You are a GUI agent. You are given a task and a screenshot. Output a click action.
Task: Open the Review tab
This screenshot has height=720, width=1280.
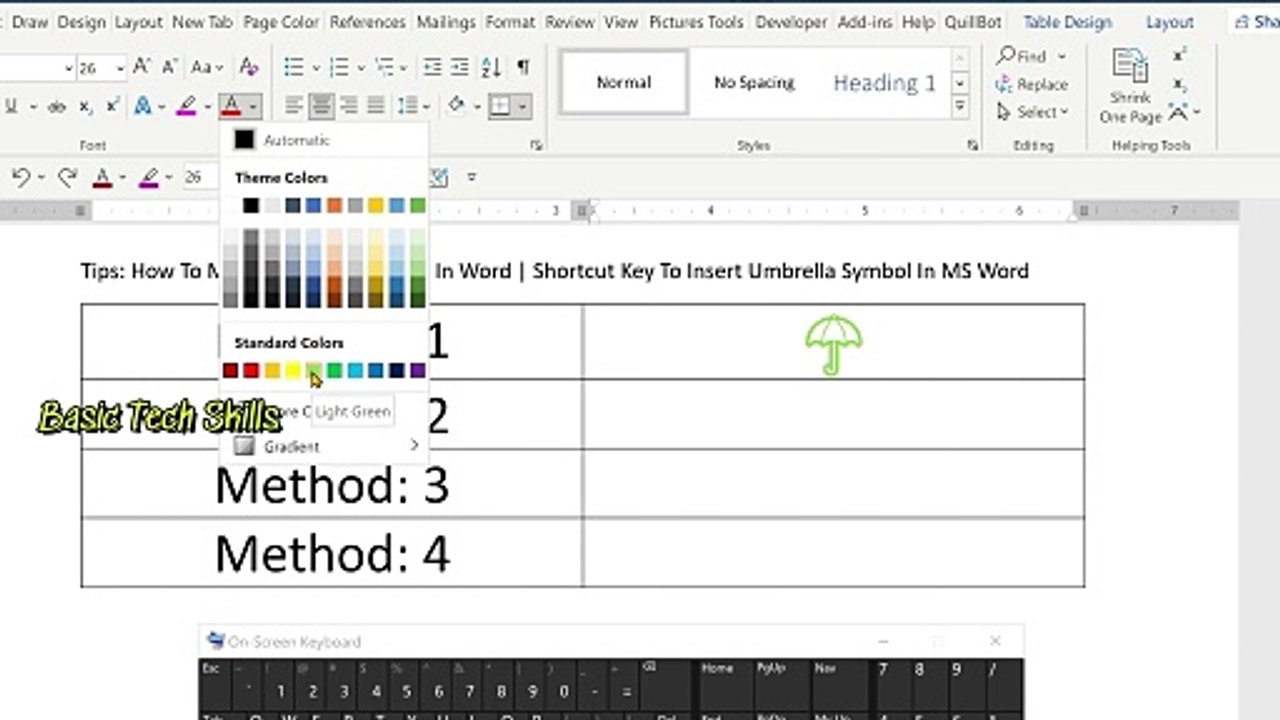click(569, 22)
